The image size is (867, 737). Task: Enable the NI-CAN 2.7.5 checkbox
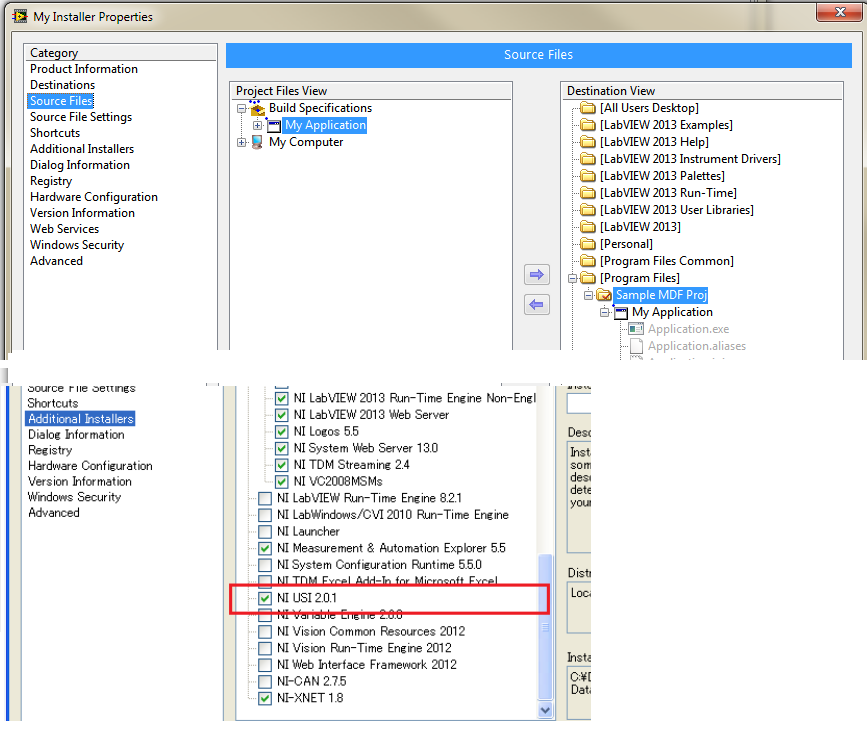point(265,682)
